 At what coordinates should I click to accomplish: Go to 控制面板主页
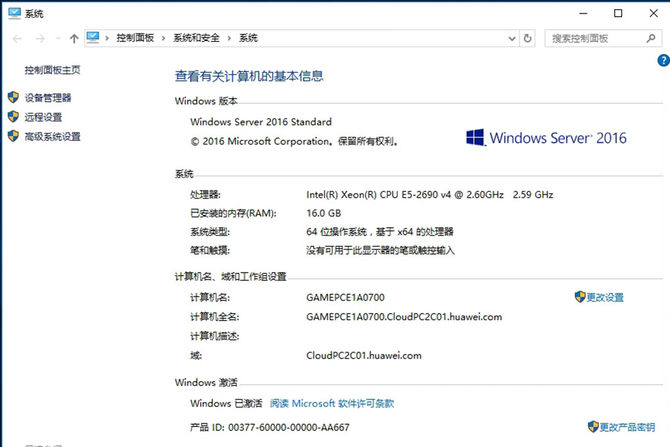(x=52, y=70)
